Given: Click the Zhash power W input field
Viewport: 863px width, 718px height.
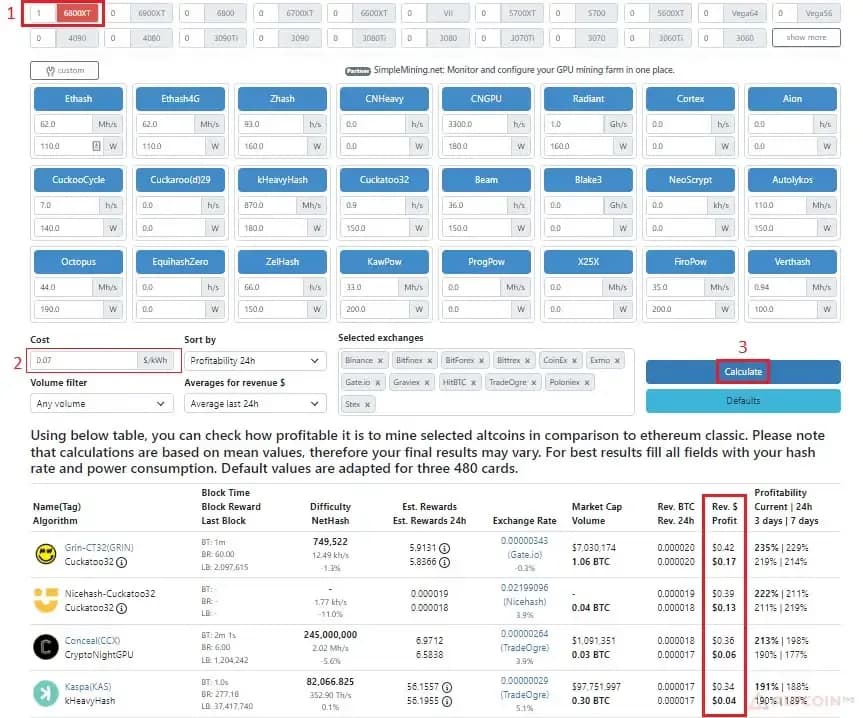Looking at the screenshot, I should tap(272, 146).
